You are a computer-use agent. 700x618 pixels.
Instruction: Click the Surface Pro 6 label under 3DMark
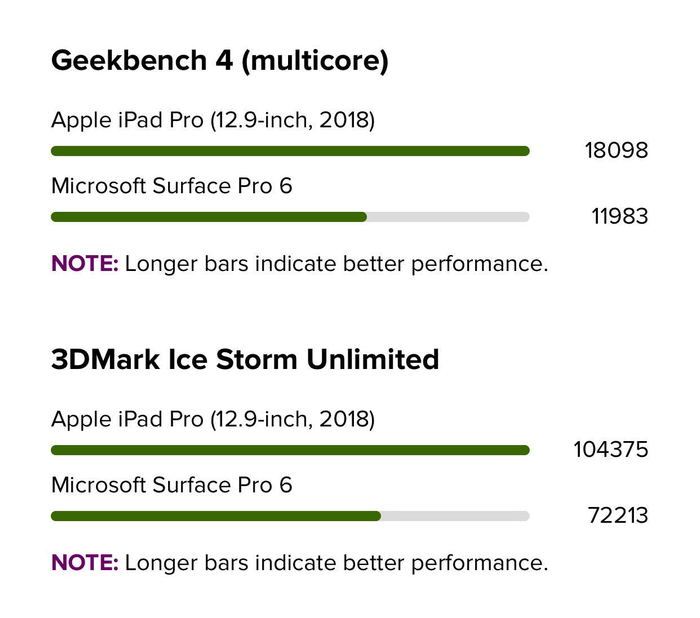click(171, 485)
